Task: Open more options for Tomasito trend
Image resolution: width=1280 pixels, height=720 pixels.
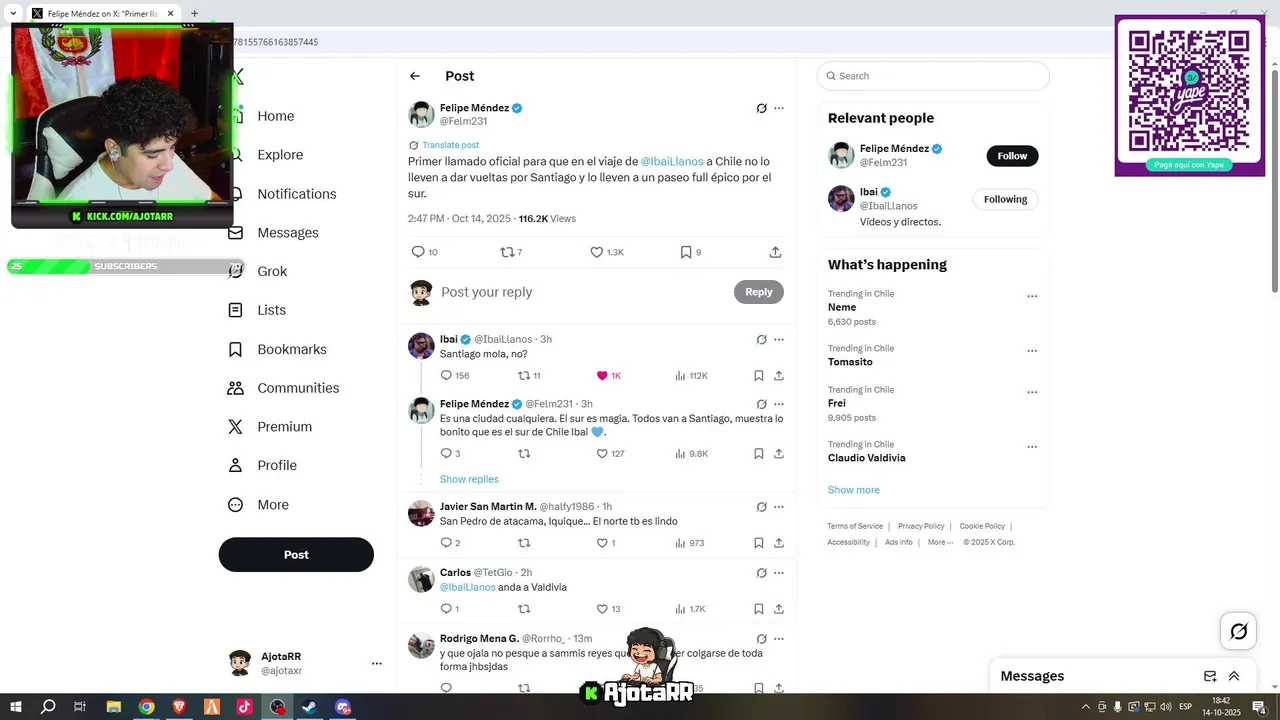Action: click(1032, 351)
